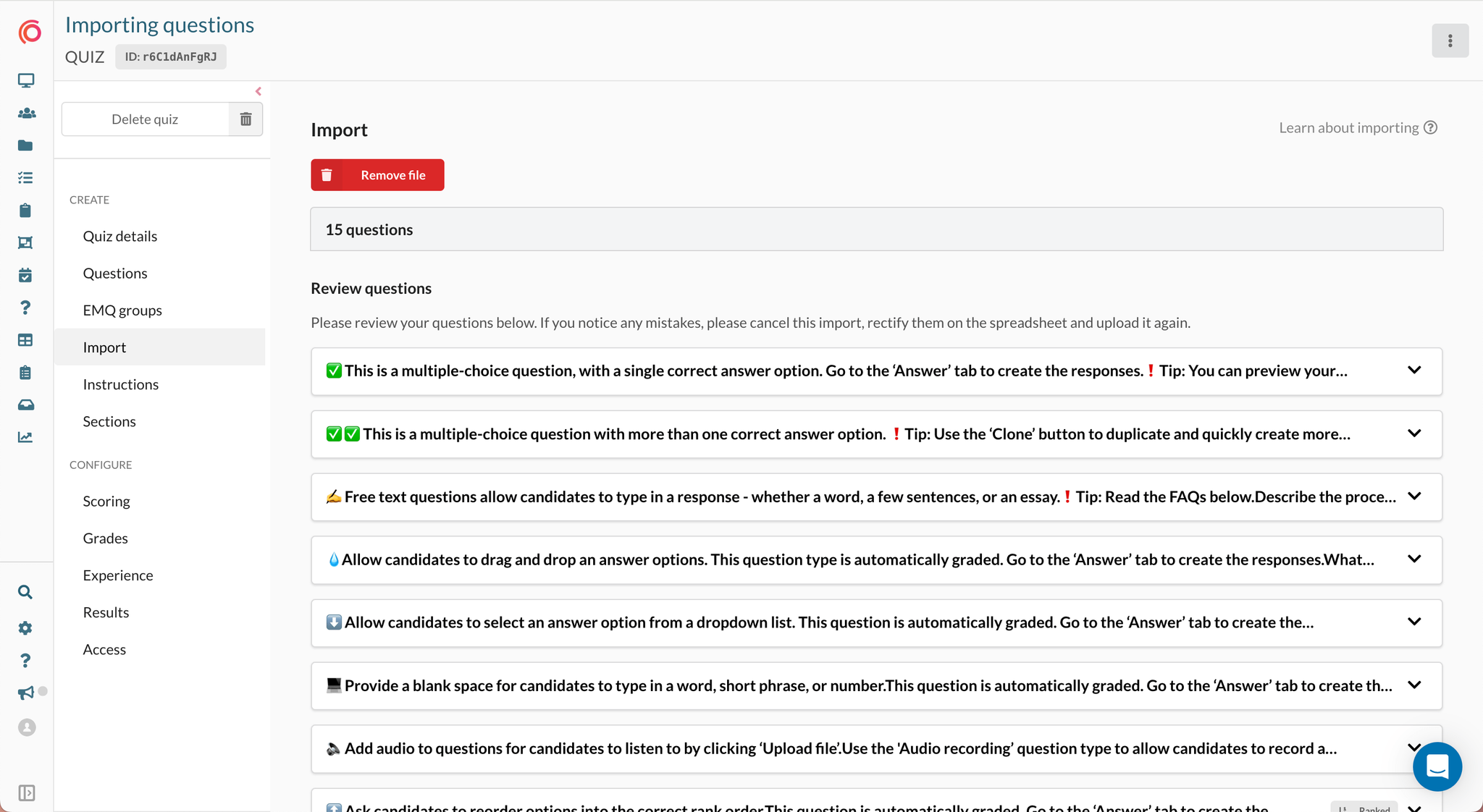Open the search magnifier icon in sidebar
This screenshot has height=812, width=1483.
(x=26, y=592)
